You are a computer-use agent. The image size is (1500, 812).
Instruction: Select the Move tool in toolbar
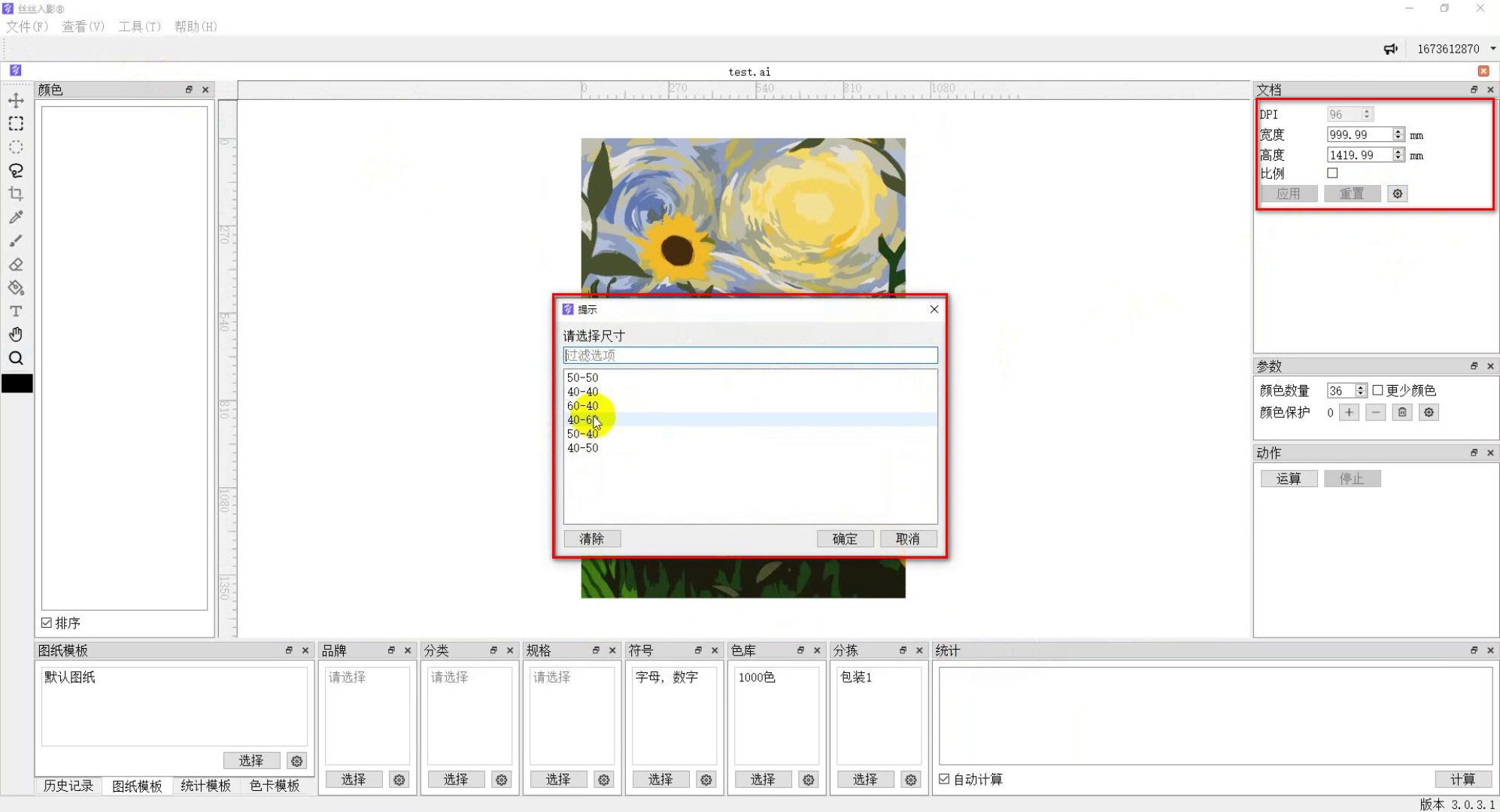pyautogui.click(x=16, y=100)
